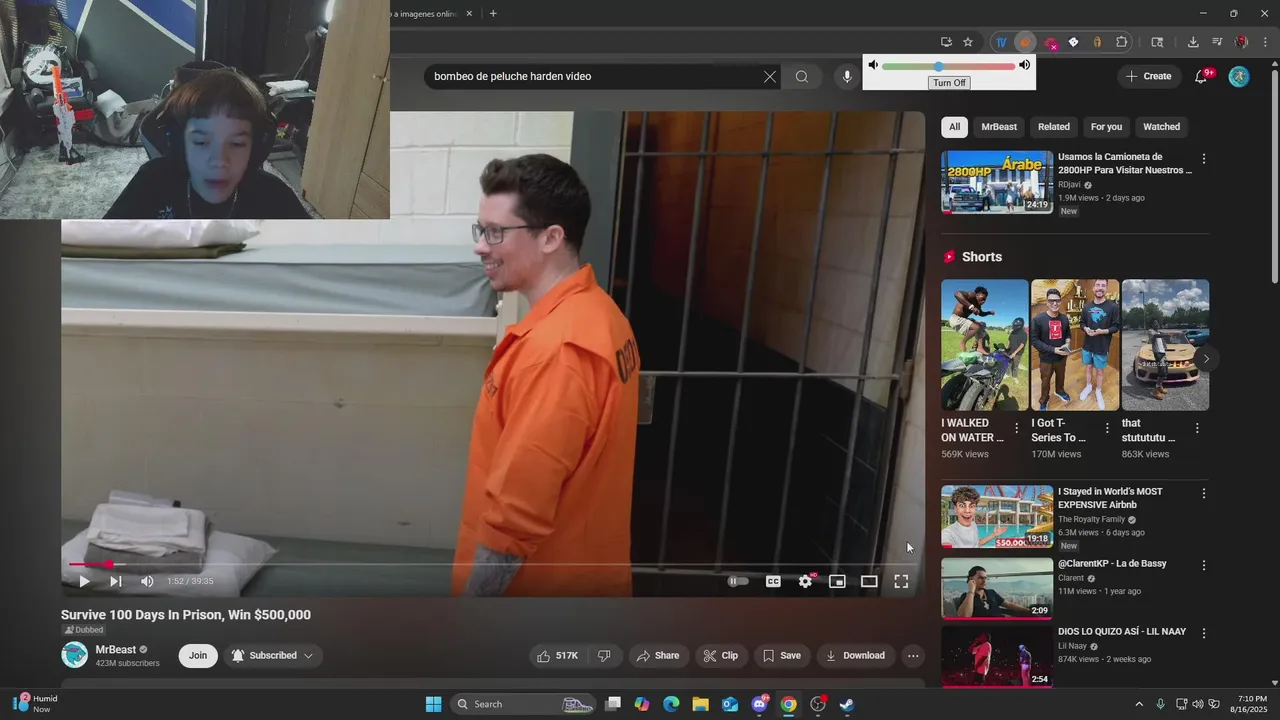Enter fullscreen video mode
Screen dimensions: 1280x720
tap(901, 581)
